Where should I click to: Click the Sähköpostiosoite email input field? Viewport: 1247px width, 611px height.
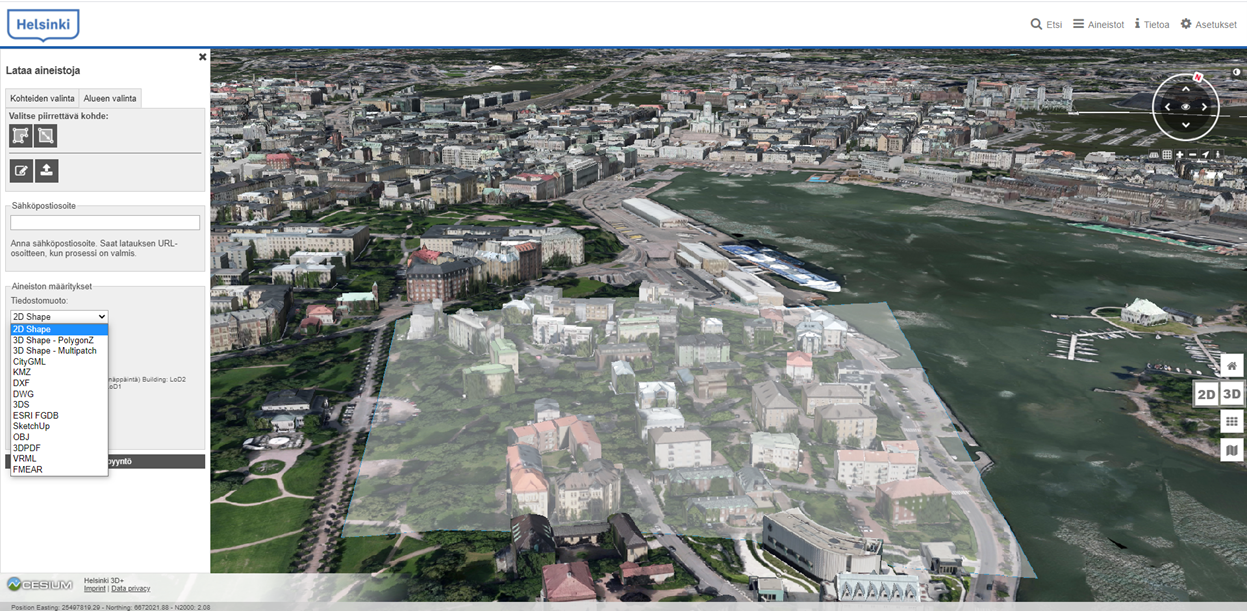(105, 223)
